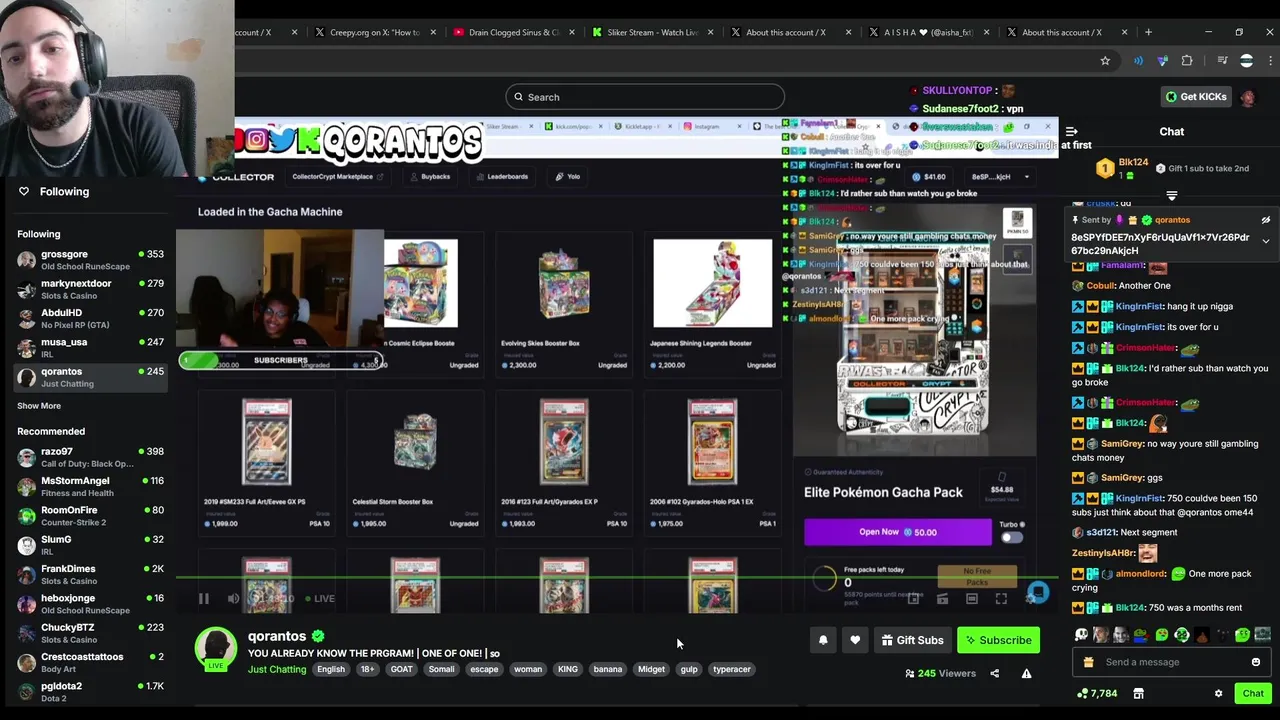Click purple Open Now 50.00 button
The image size is (1280, 720).
[x=898, y=532]
